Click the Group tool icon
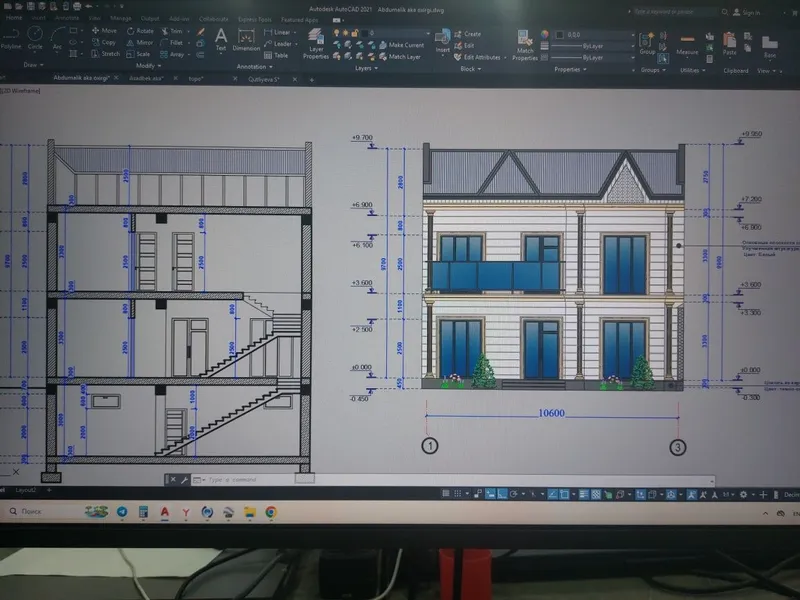800x600 pixels. (647, 44)
